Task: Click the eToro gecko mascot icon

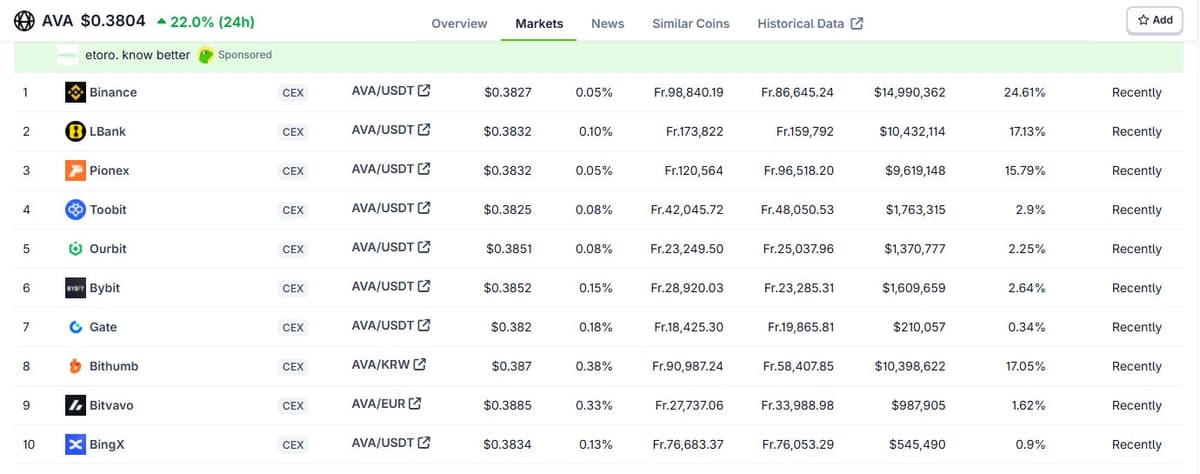Action: coord(206,55)
